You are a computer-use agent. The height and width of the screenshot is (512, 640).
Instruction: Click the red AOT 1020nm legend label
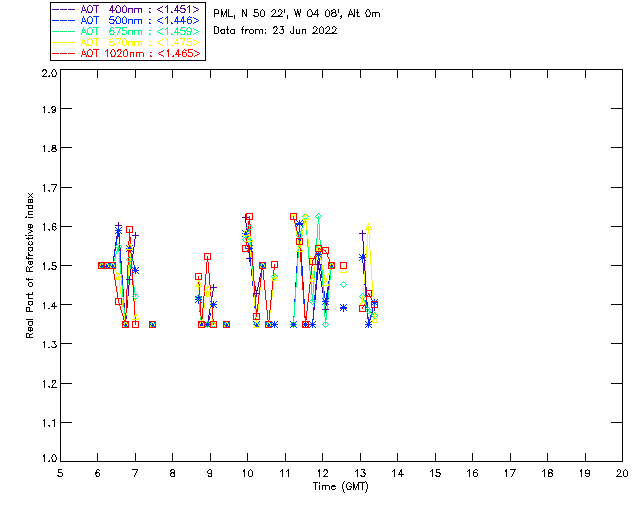pos(112,53)
